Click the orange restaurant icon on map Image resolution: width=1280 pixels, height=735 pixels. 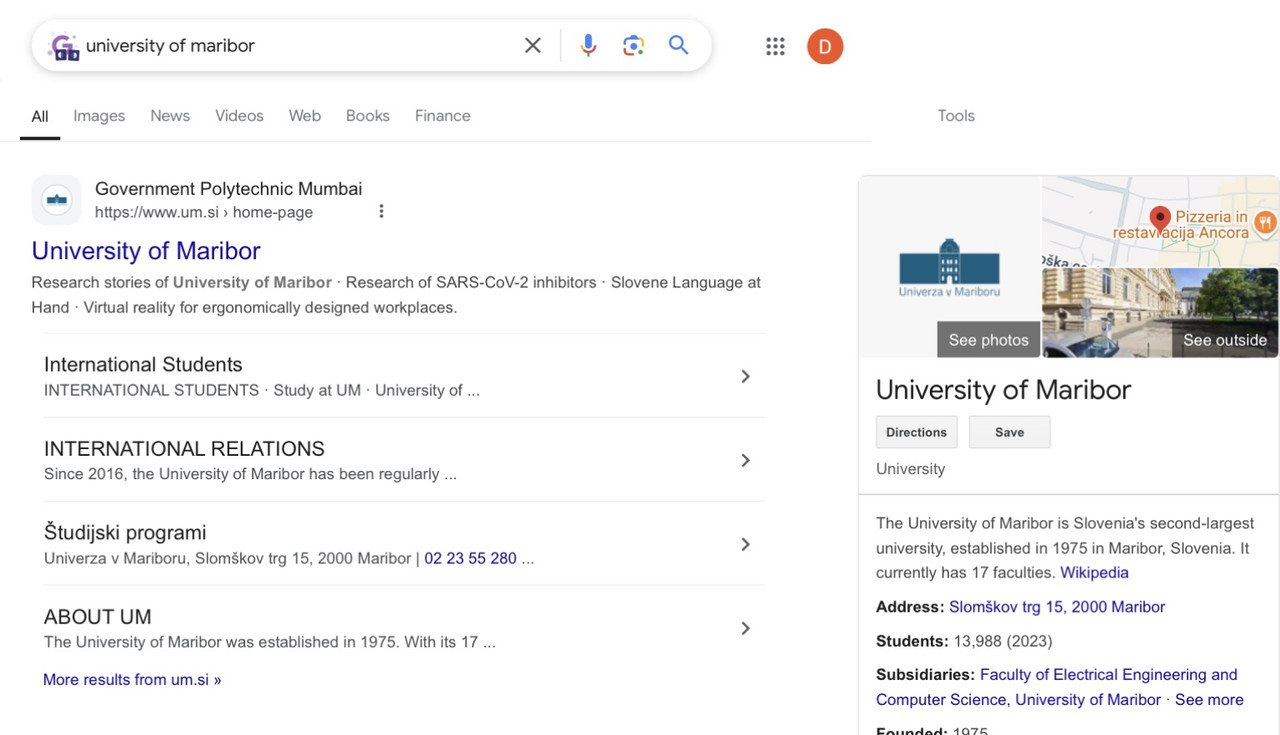(1265, 222)
